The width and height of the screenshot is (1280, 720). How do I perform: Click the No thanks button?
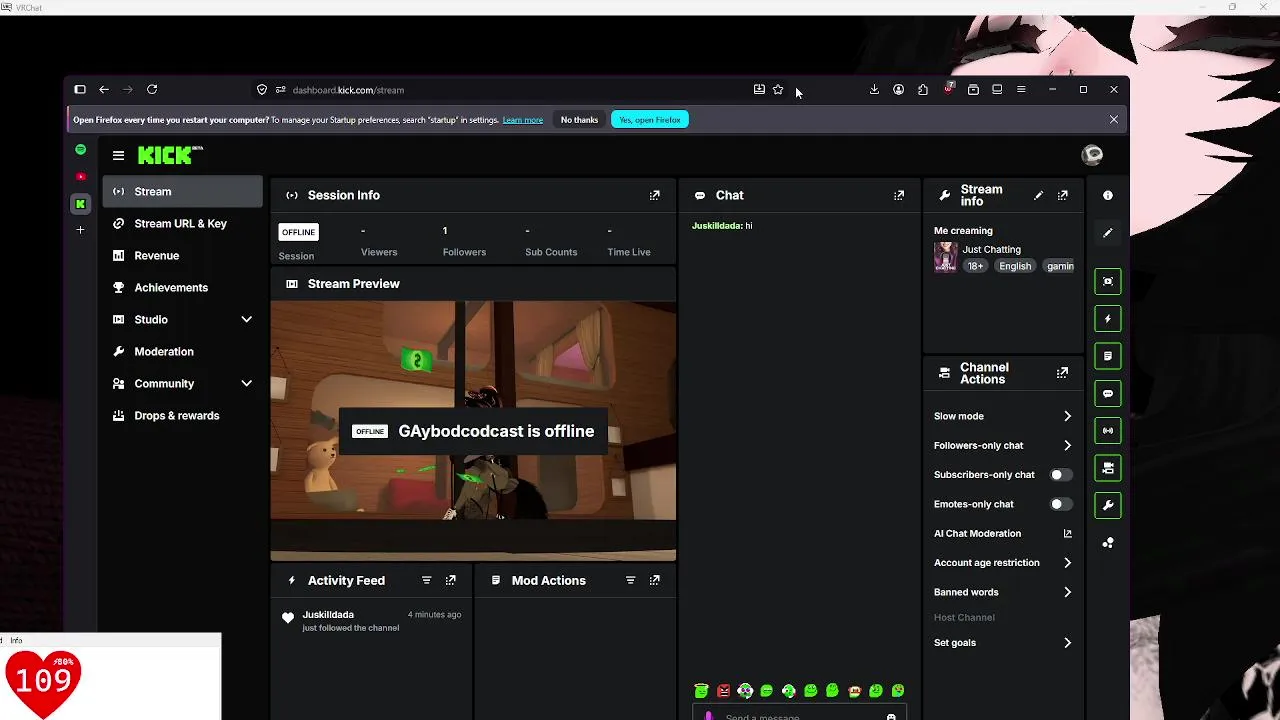click(579, 120)
